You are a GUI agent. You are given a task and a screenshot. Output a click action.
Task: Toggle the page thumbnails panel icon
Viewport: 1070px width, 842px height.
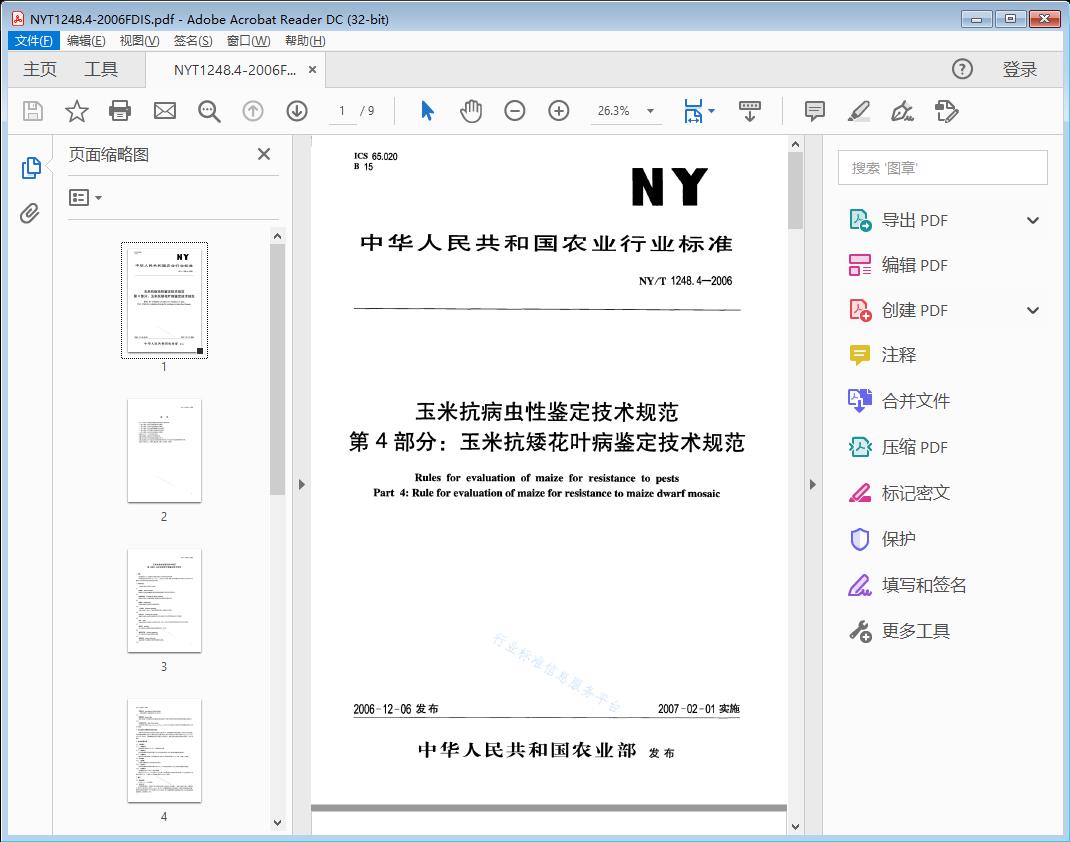[31, 168]
